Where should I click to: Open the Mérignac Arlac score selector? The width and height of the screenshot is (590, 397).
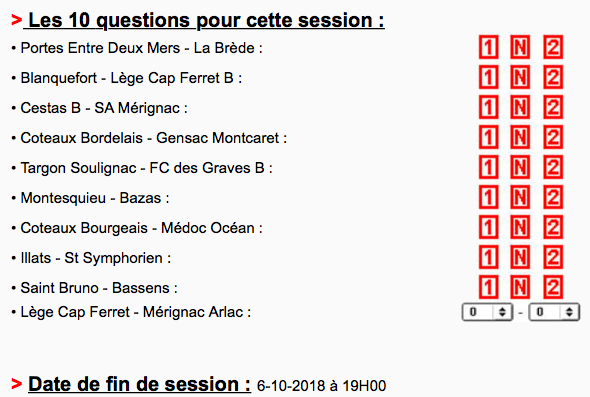(554, 312)
